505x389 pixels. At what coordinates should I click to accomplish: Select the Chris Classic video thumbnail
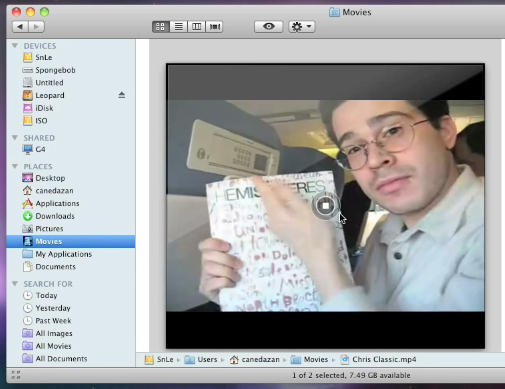tap(326, 206)
